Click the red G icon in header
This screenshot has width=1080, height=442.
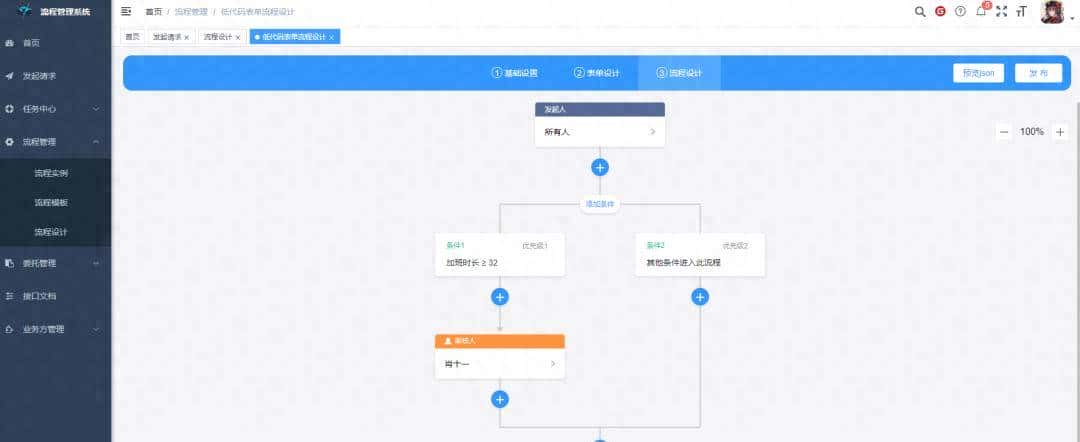click(940, 11)
